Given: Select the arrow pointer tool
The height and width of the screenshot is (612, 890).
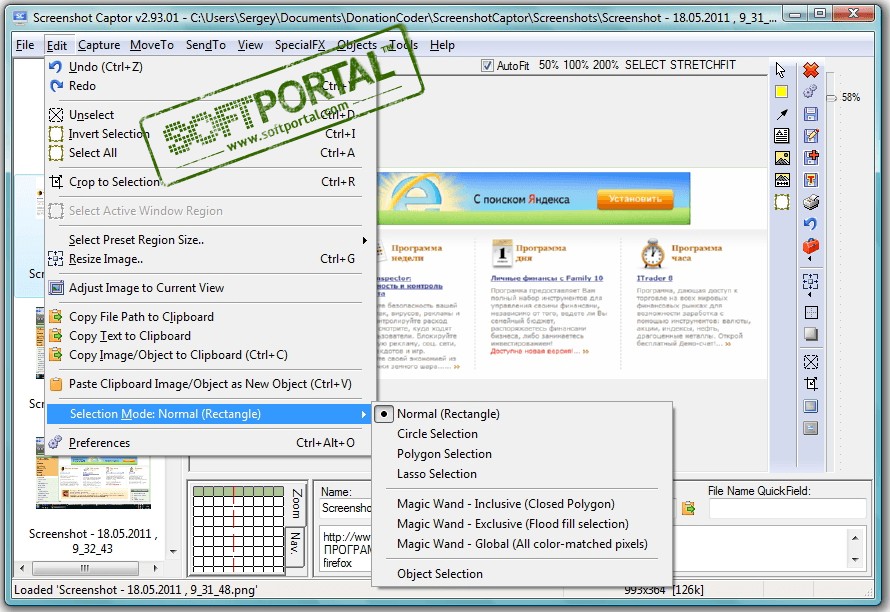Looking at the screenshot, I should [781, 70].
